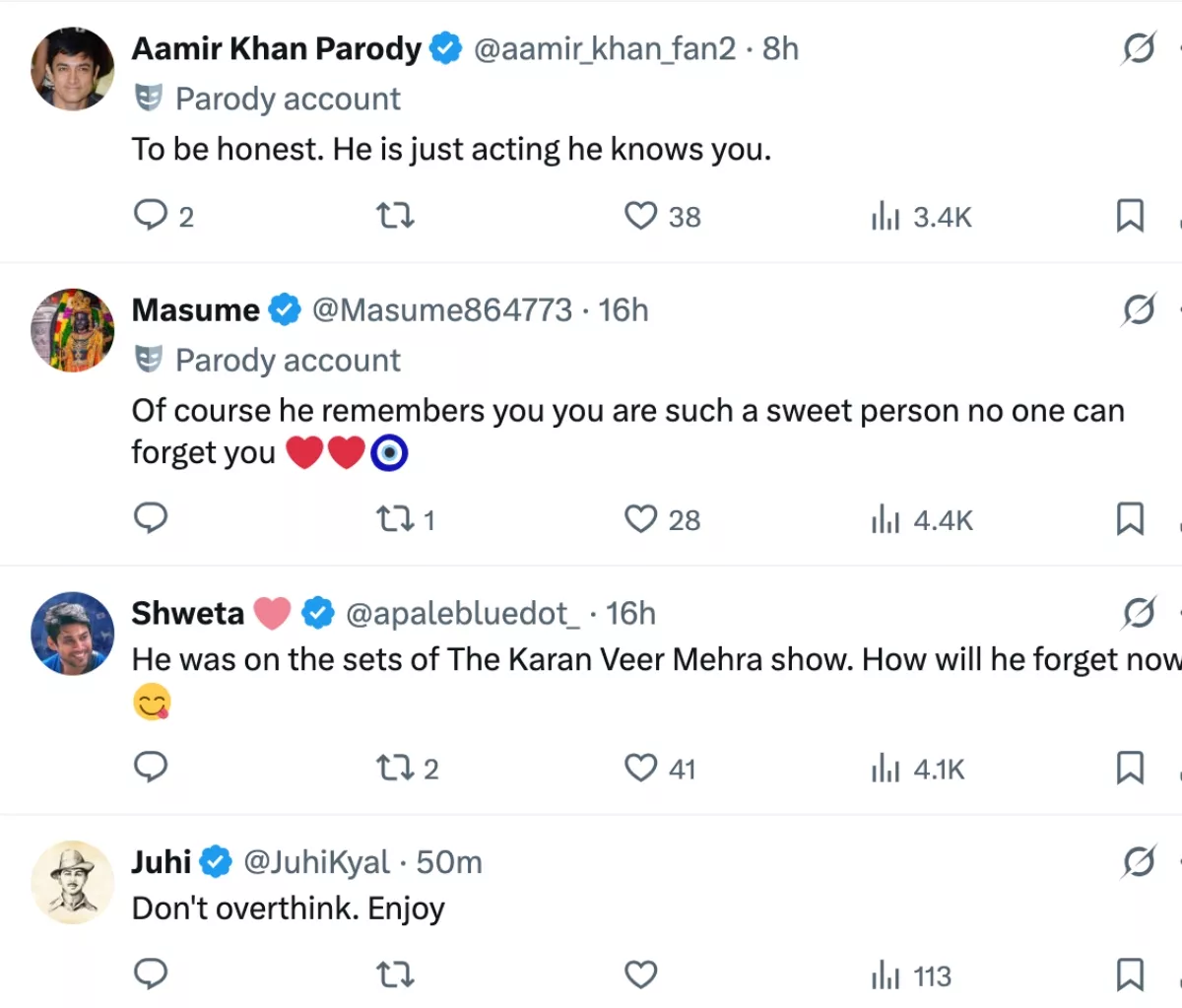Screen dimensions: 1182x1008
Task: Open Juhi's display name link
Action: pos(162,862)
